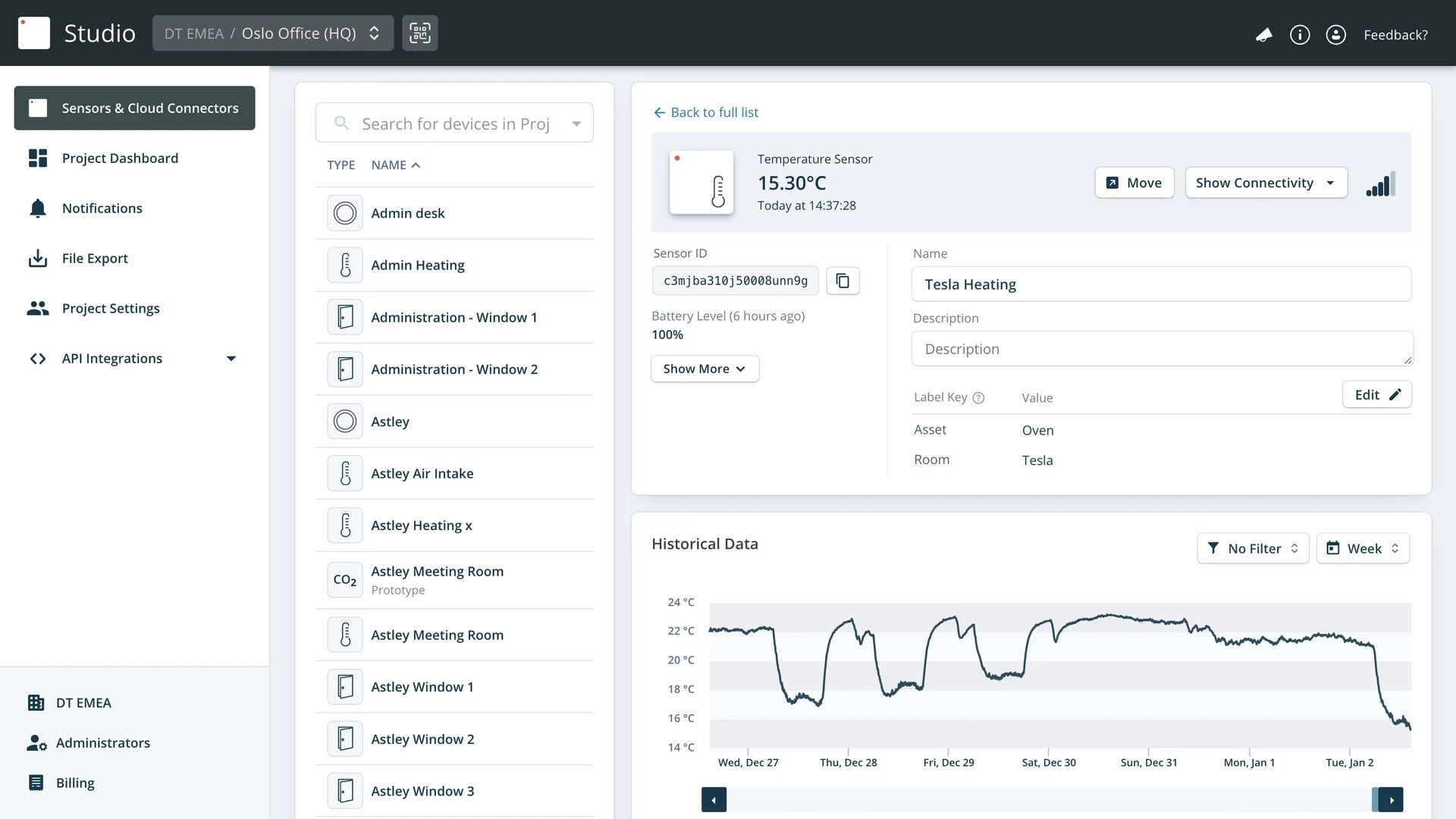Image resolution: width=1456 pixels, height=819 pixels.
Task: Step chart timeline right arrow
Action: 1391,800
